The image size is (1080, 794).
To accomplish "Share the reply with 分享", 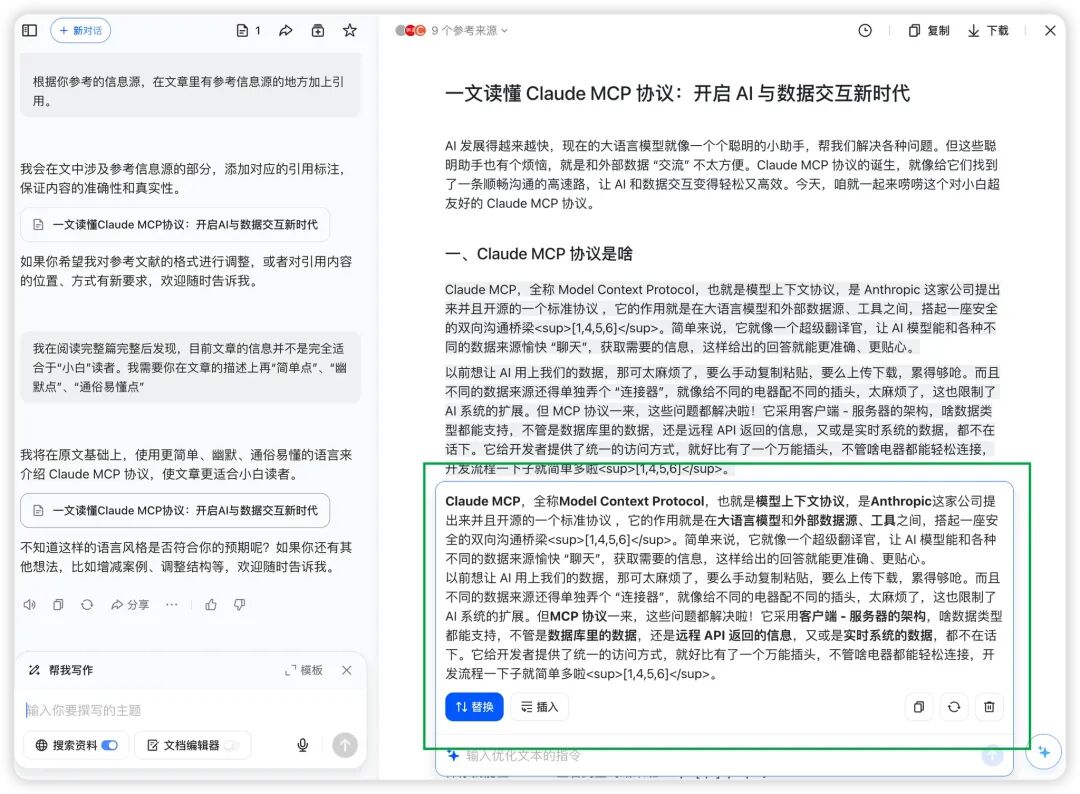I will [129, 605].
